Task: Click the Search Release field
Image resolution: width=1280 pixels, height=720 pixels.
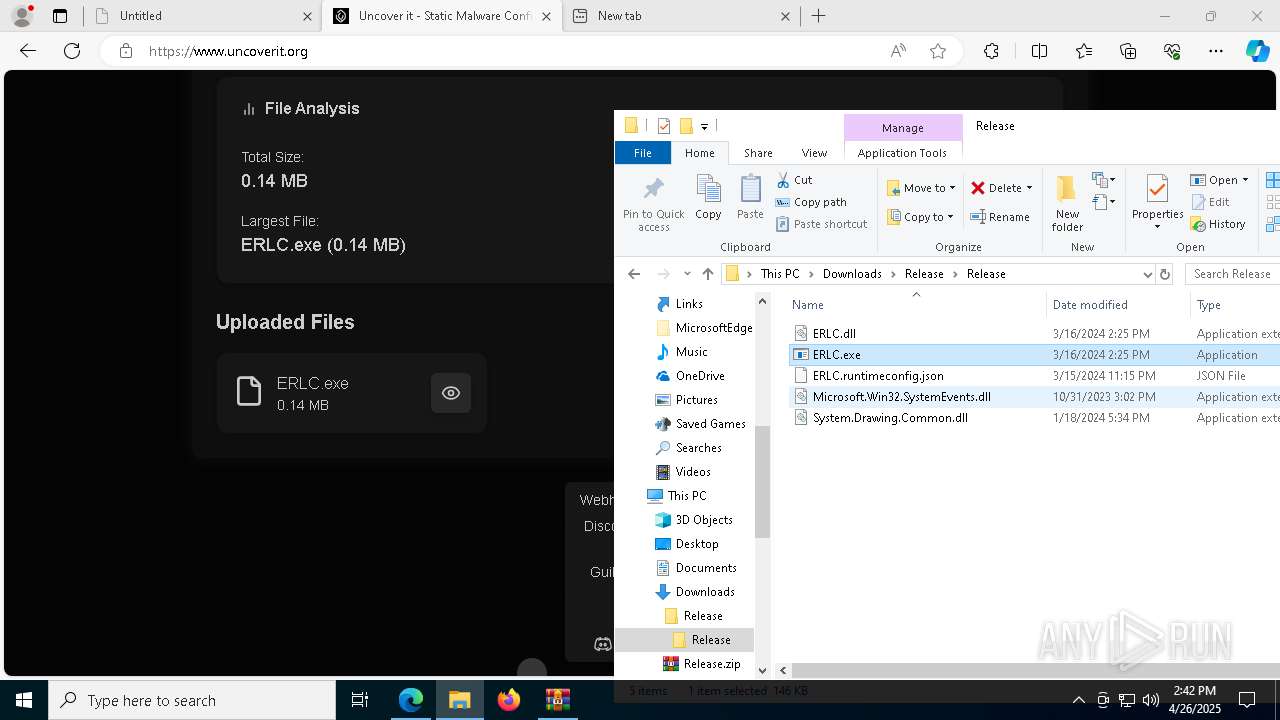Action: coord(1232,274)
